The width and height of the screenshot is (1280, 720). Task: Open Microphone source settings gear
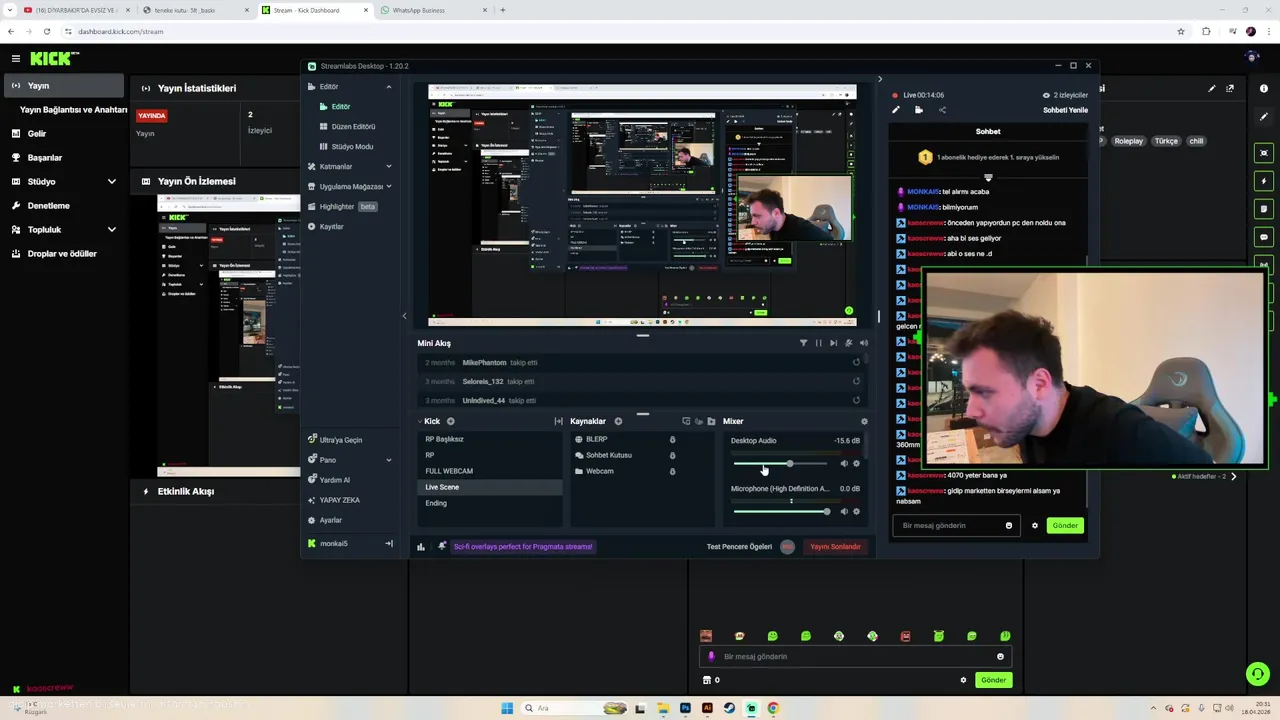click(856, 512)
